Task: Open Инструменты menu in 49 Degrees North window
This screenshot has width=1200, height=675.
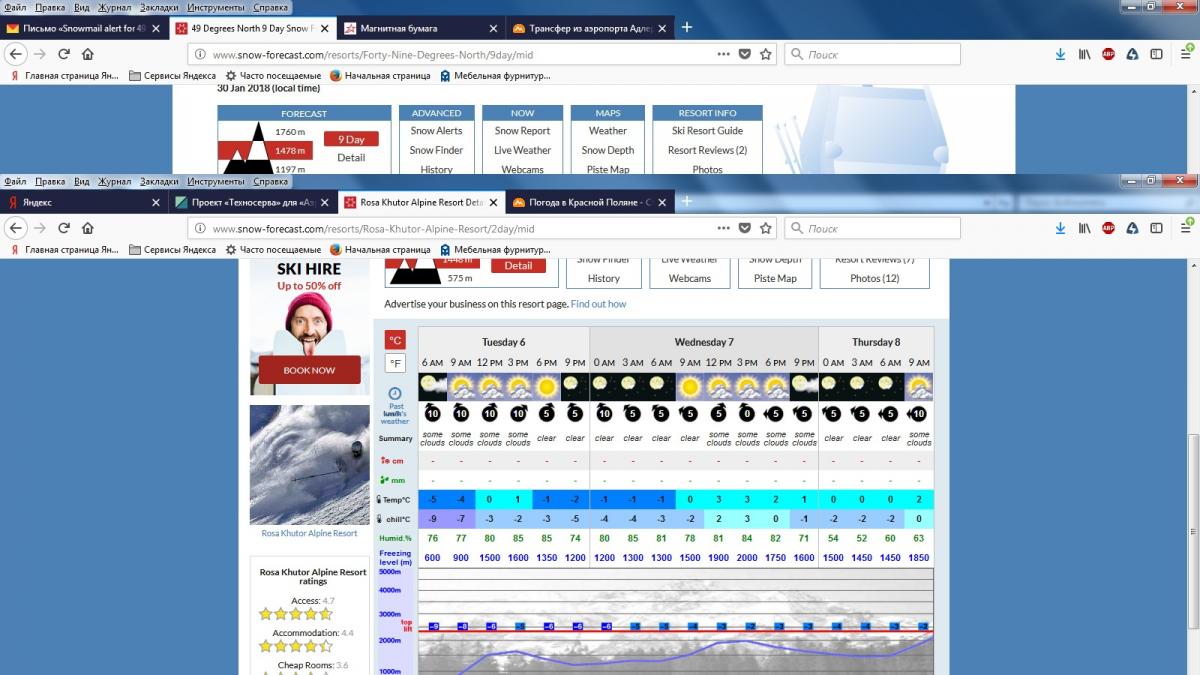Action: point(216,8)
